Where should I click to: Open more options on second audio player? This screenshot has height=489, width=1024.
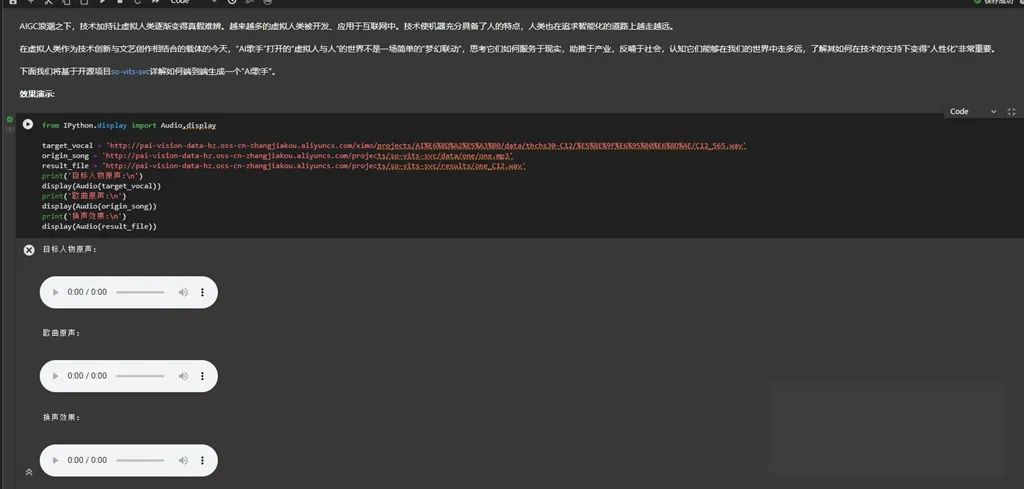coord(203,376)
